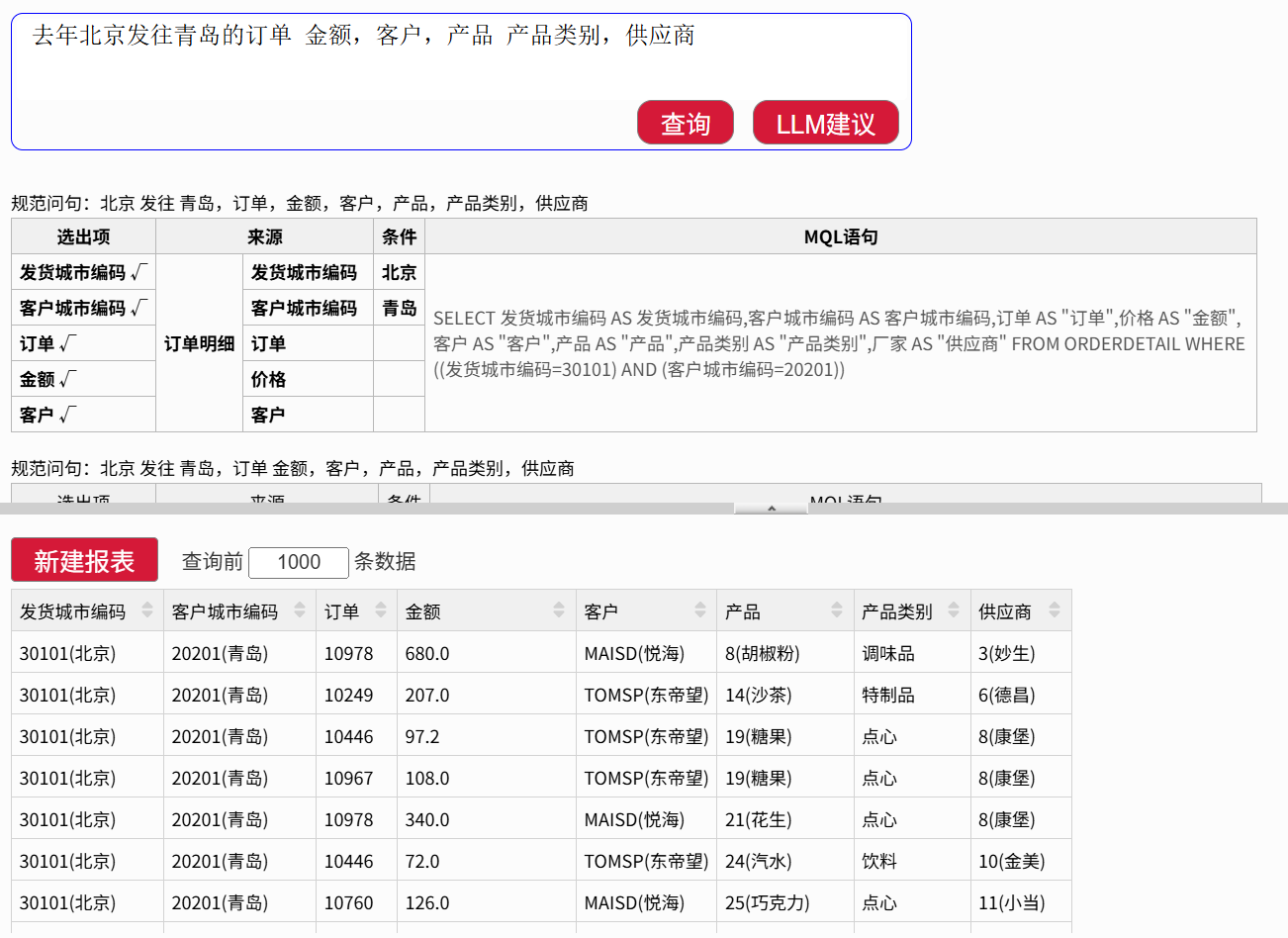The height and width of the screenshot is (938, 1288).
Task: Click the row limit field showing 1000
Action: click(299, 562)
